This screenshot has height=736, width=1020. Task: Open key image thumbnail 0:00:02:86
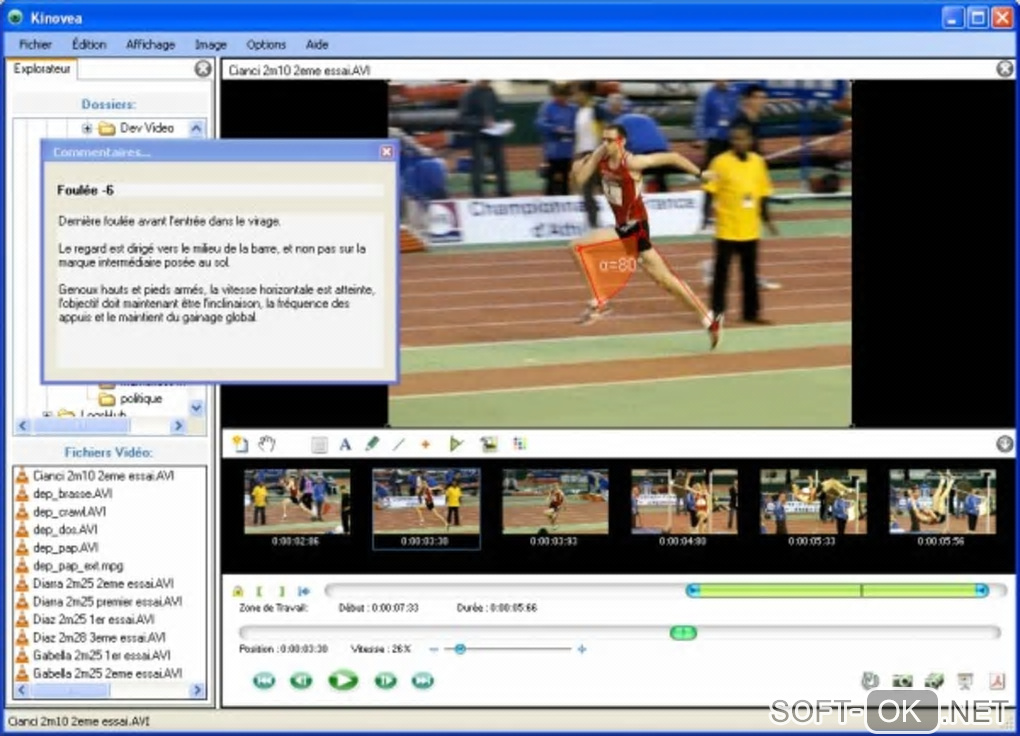point(297,502)
